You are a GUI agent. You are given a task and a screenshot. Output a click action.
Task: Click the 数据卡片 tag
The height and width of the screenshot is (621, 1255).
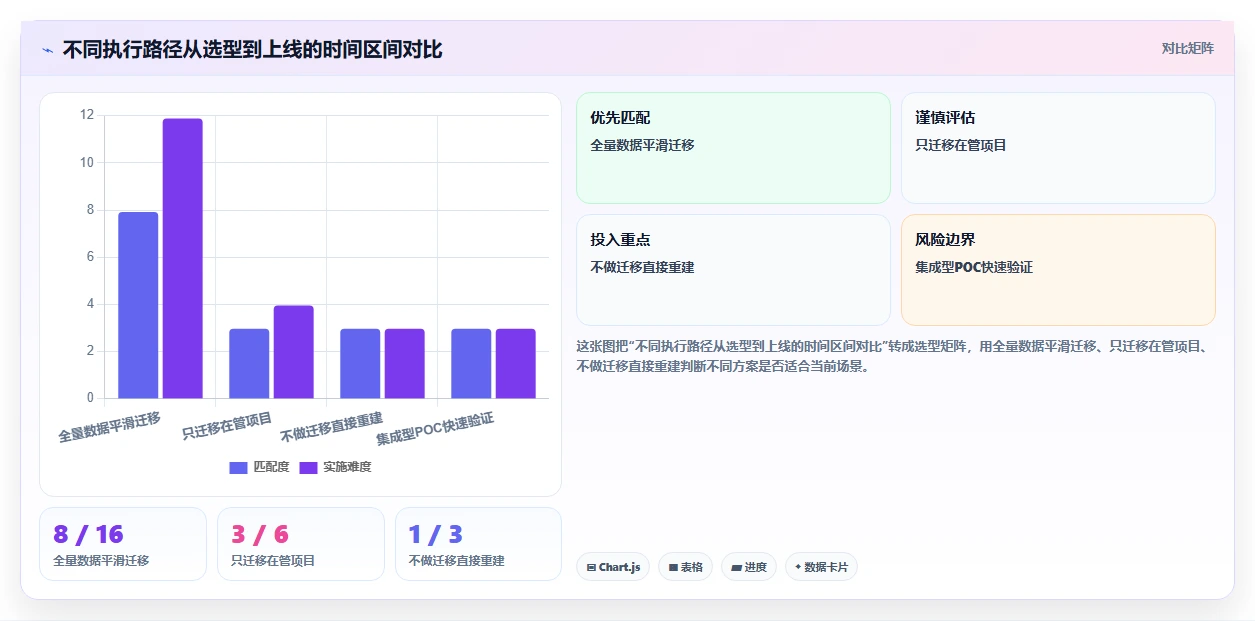point(821,567)
